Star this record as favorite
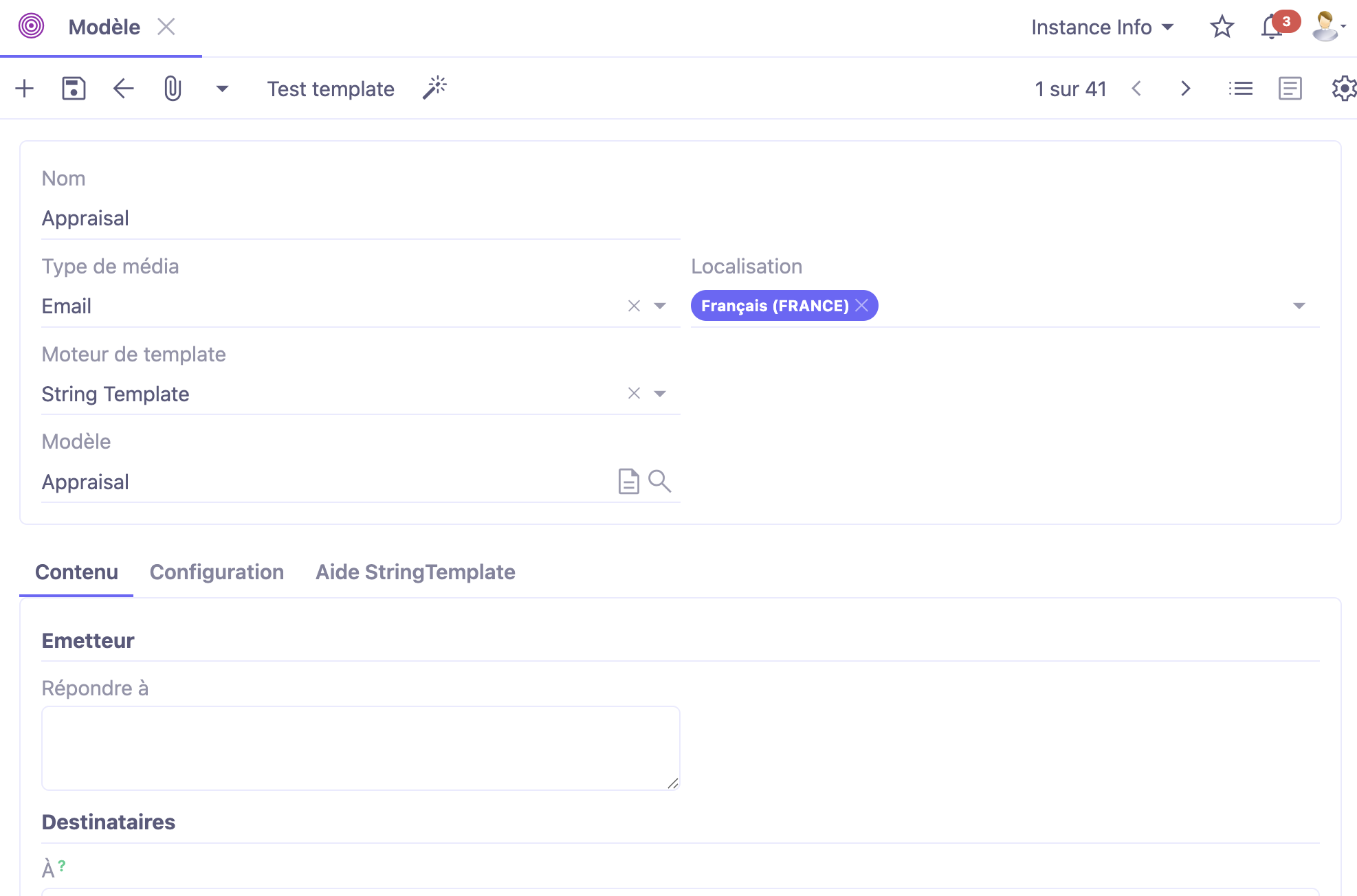1357x896 pixels. tap(1222, 27)
